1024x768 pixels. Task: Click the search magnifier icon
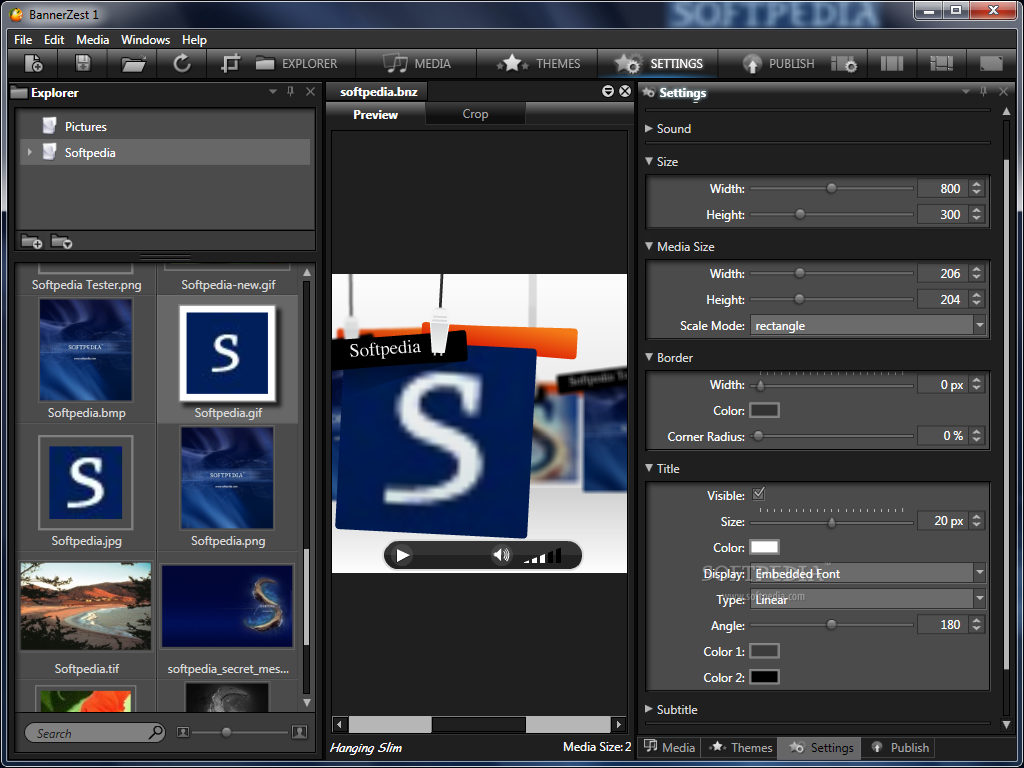155,732
